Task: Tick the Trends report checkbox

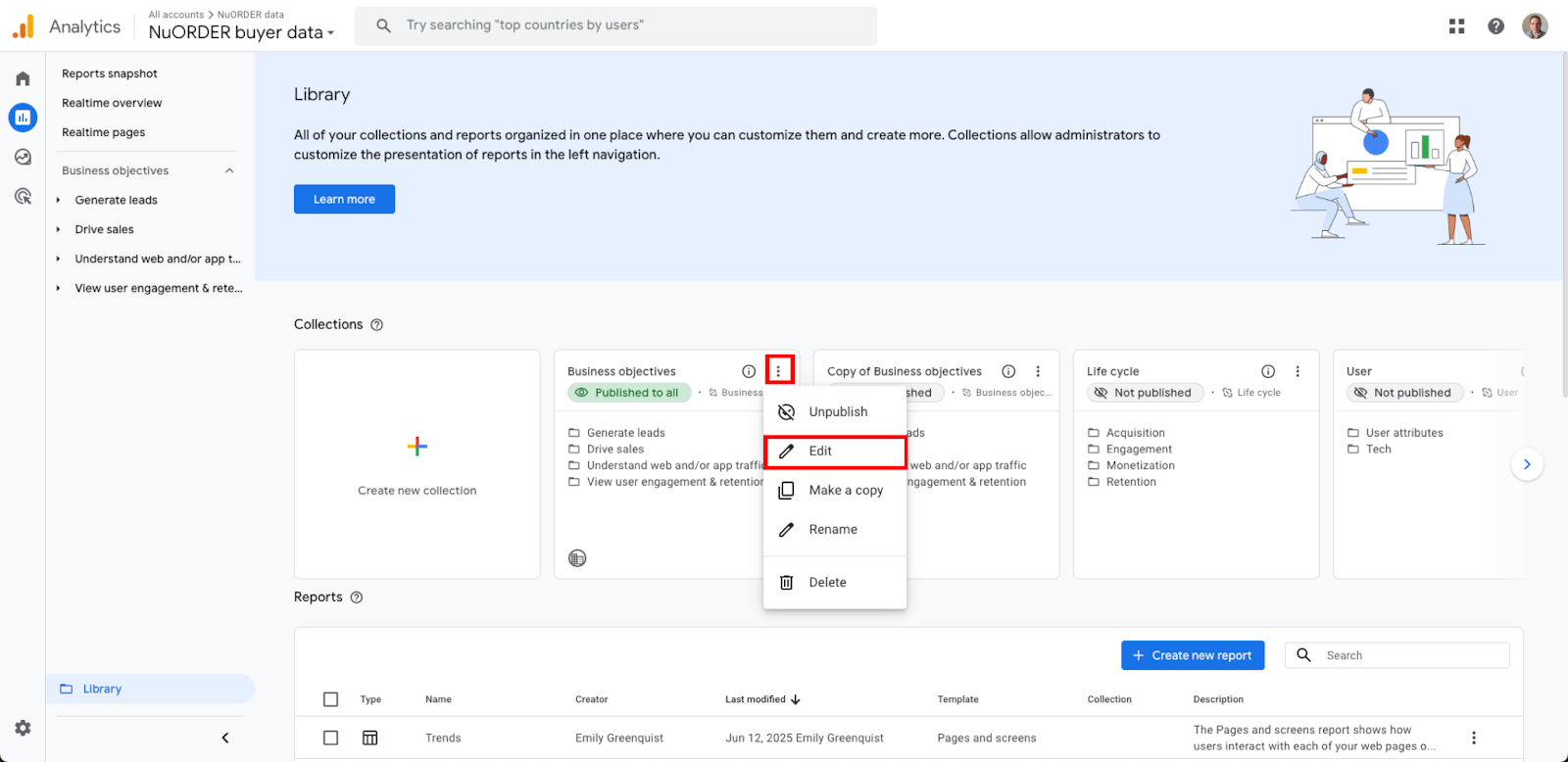Action: 330,738
